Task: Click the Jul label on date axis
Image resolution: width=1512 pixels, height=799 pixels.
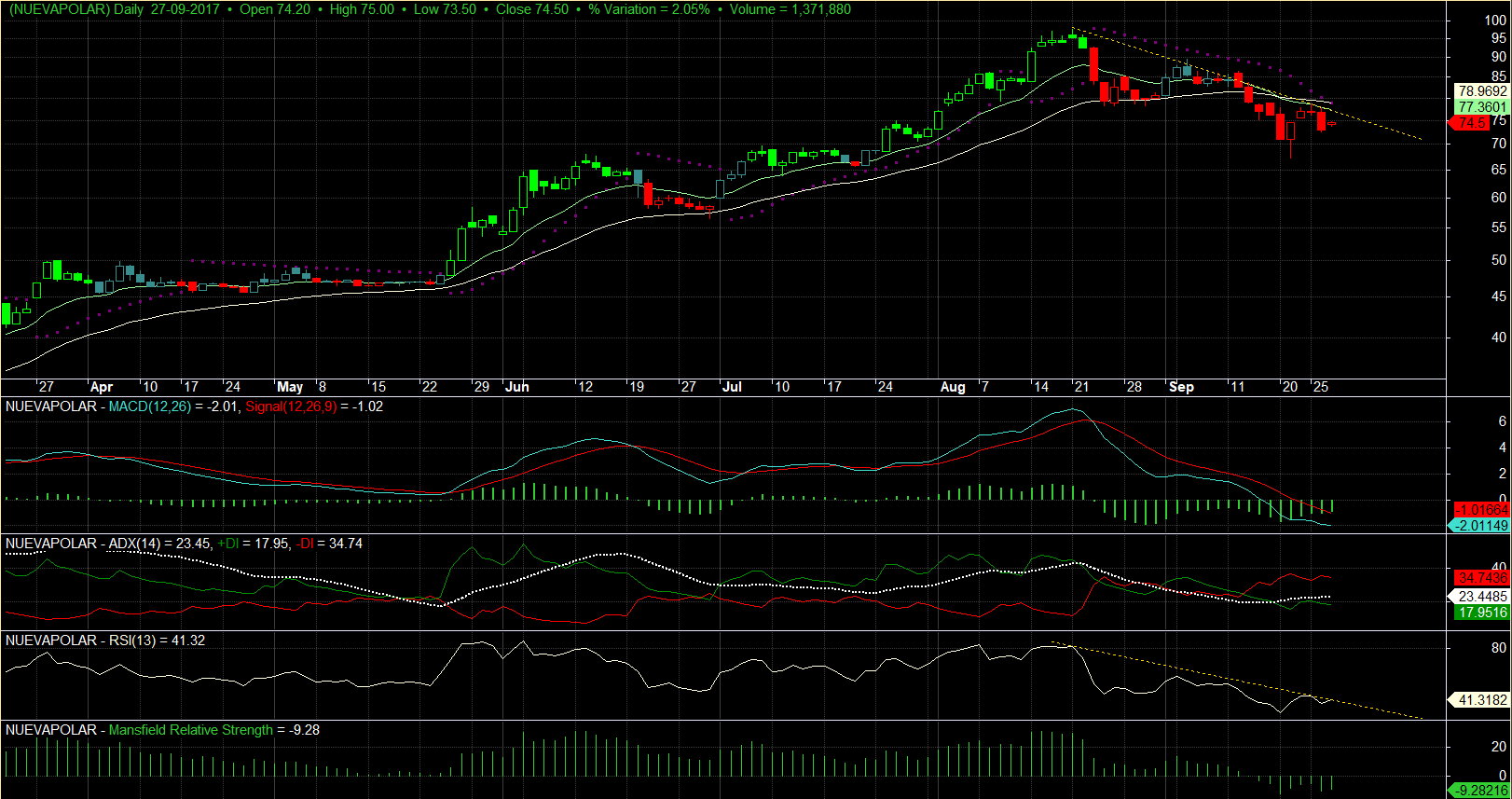Action: [x=732, y=387]
